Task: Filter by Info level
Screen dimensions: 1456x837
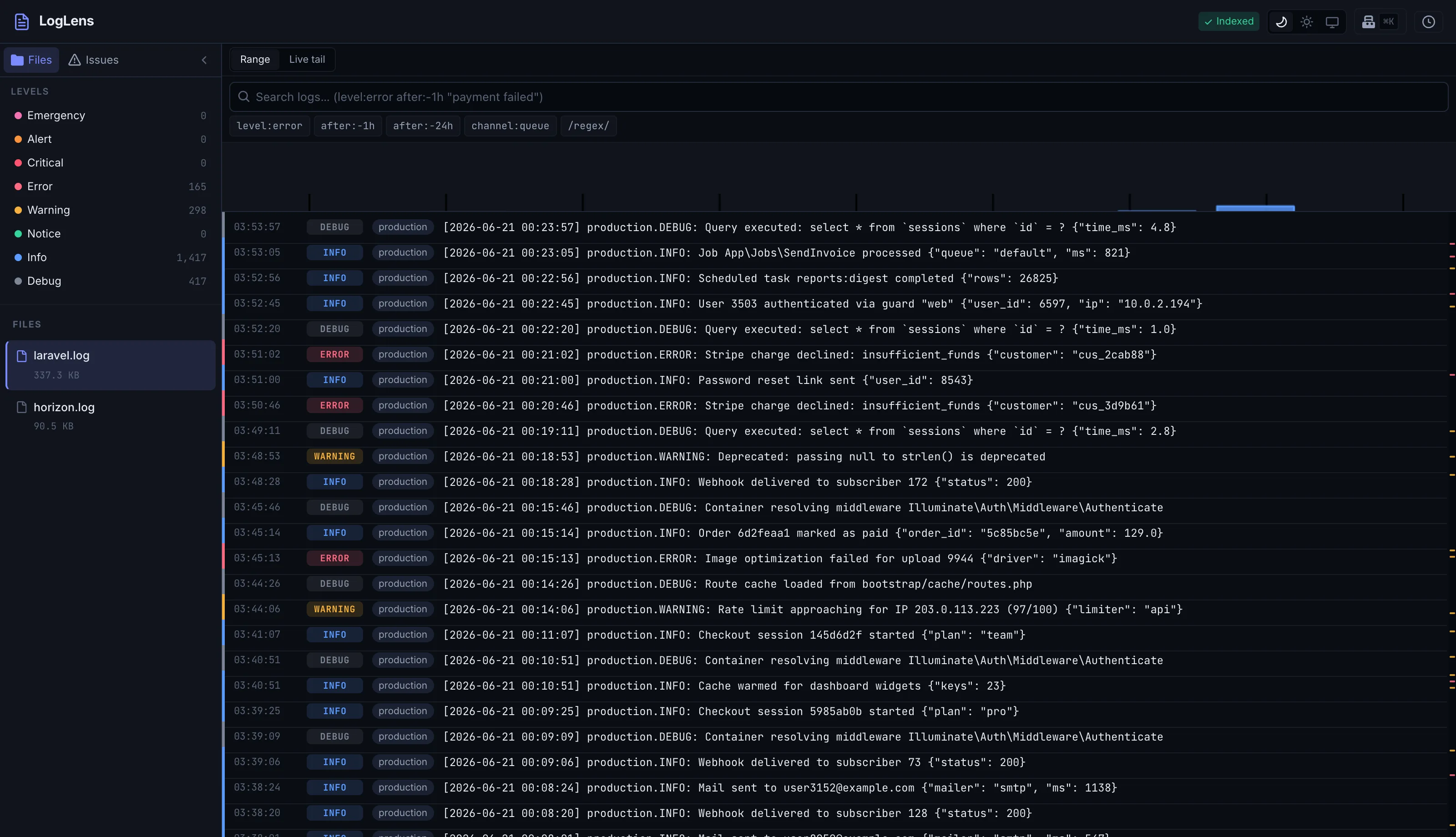Action: pyautogui.click(x=111, y=257)
